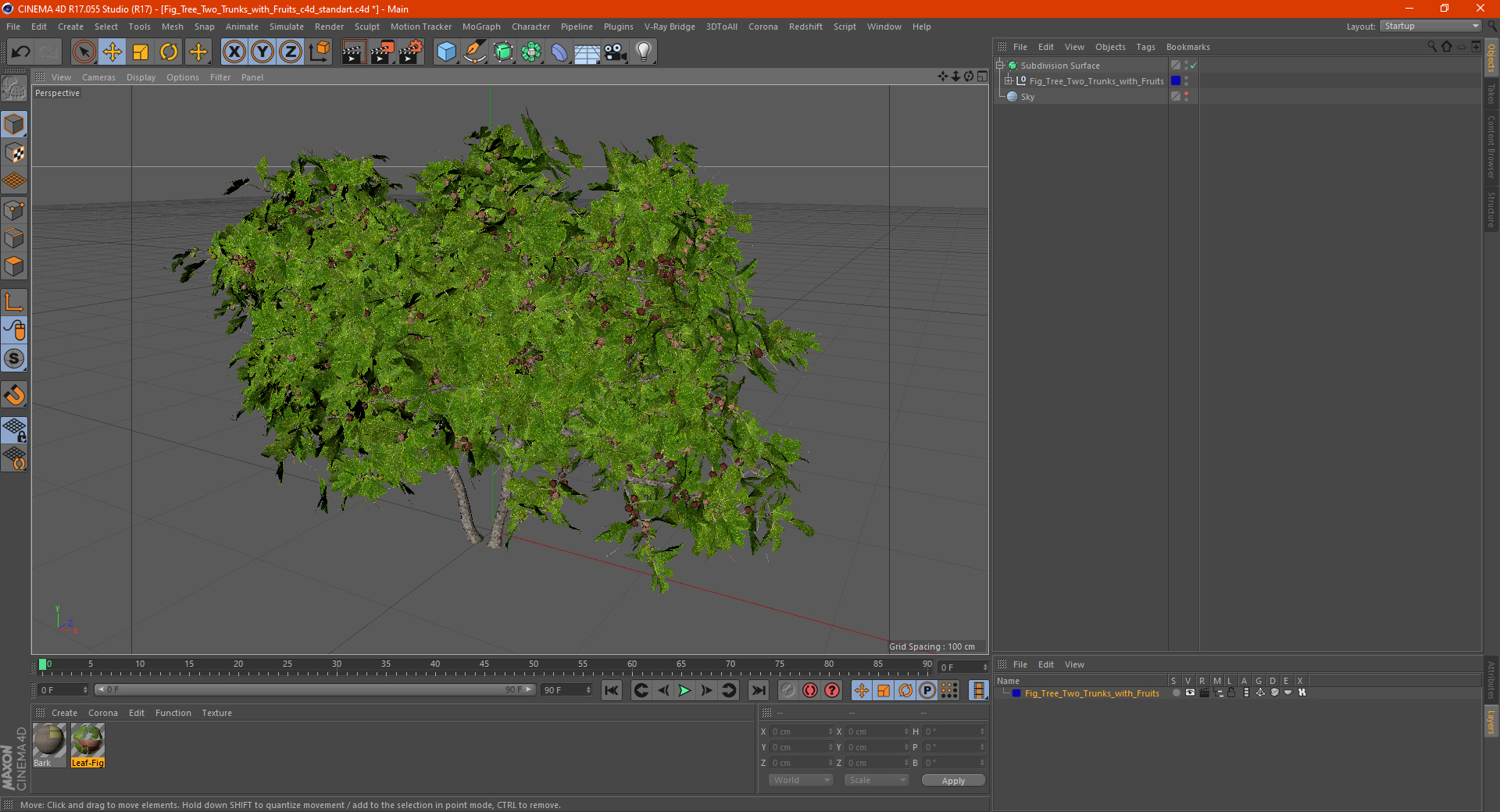Open Edit Render Settings
1500x812 pixels.
point(411,52)
